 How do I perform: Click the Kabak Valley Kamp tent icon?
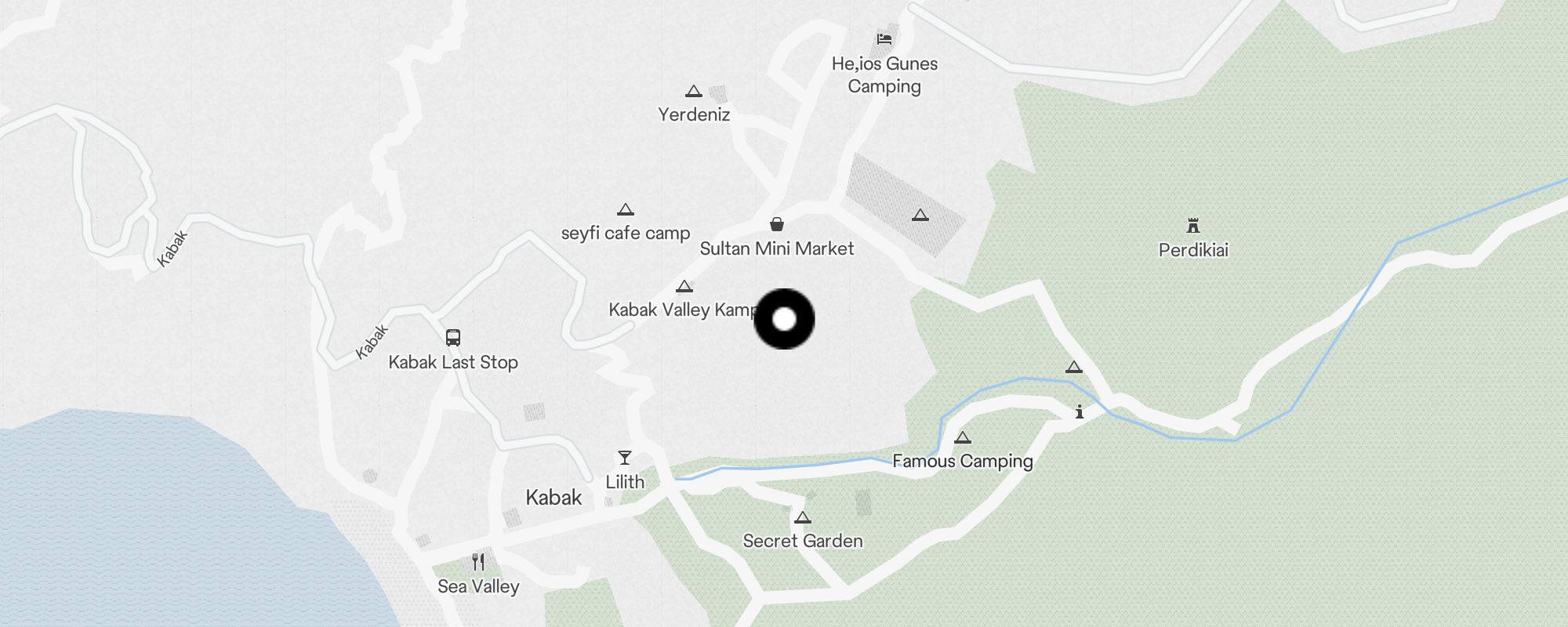pyautogui.click(x=684, y=286)
